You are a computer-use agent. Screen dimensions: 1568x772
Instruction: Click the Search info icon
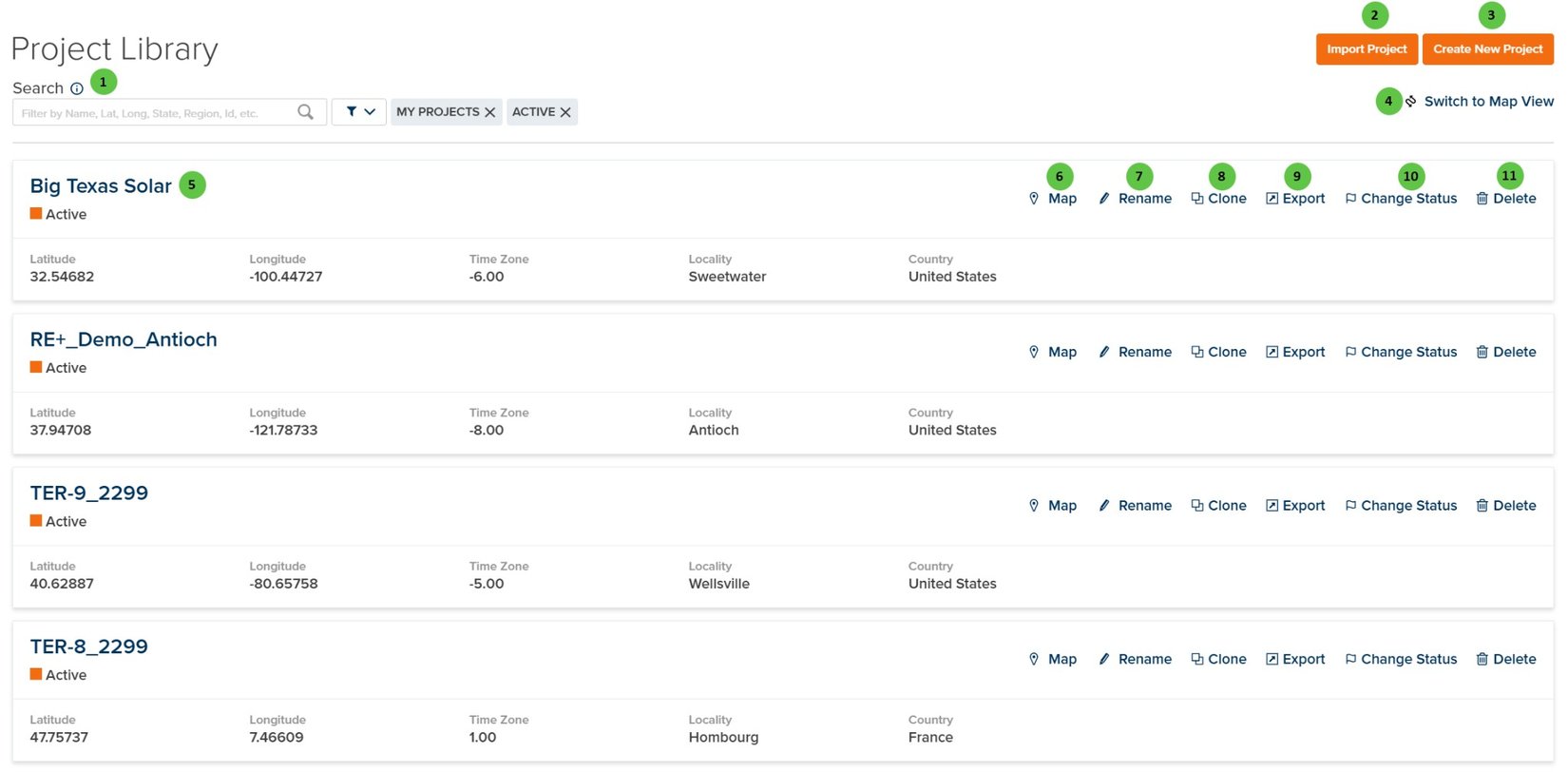(77, 88)
